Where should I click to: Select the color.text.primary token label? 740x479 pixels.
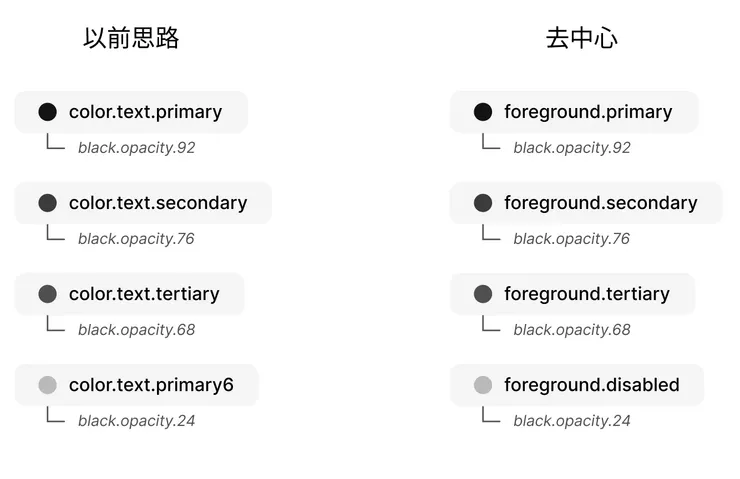145,112
